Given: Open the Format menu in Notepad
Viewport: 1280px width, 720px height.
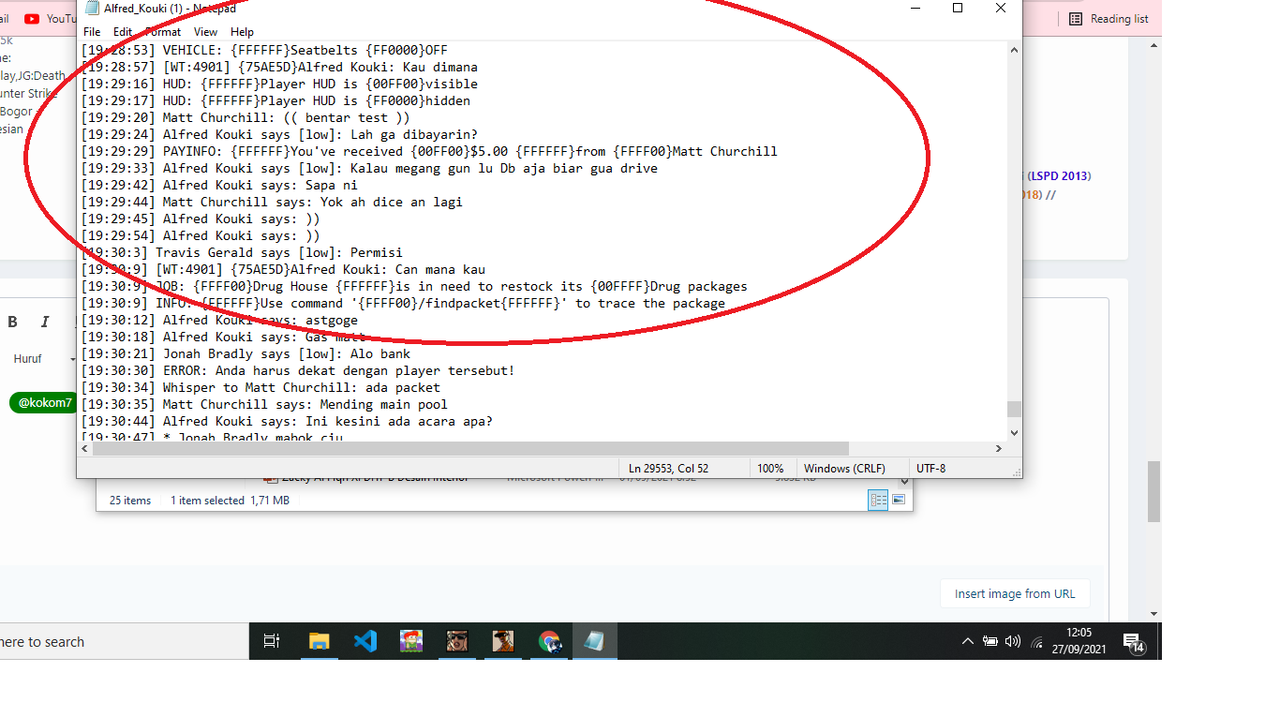Looking at the screenshot, I should (x=163, y=32).
